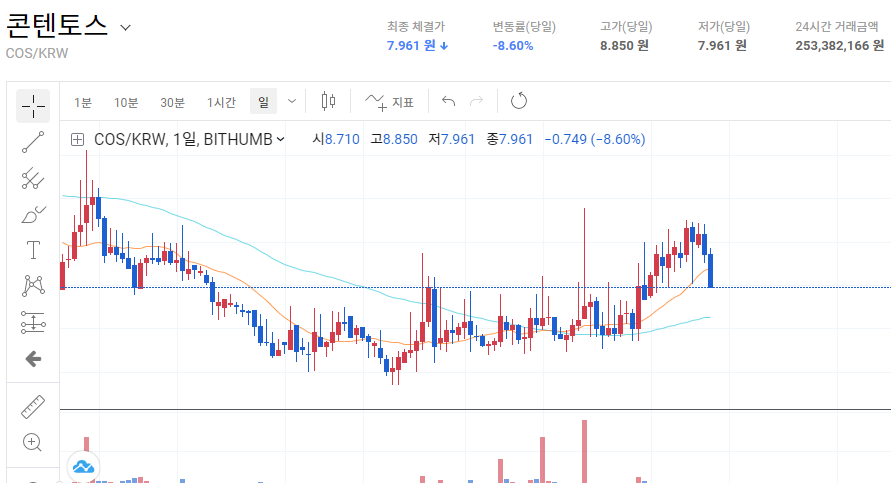Click the close value 종7.961 in legend
The height and width of the screenshot is (483, 891).
coord(510,139)
